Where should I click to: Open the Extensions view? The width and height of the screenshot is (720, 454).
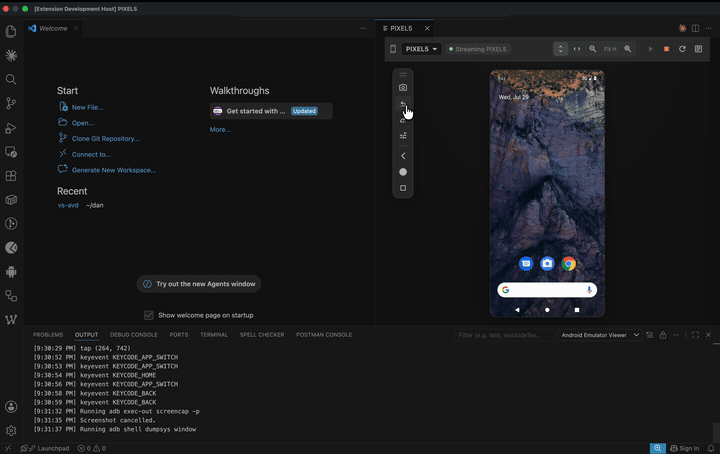[x=11, y=176]
